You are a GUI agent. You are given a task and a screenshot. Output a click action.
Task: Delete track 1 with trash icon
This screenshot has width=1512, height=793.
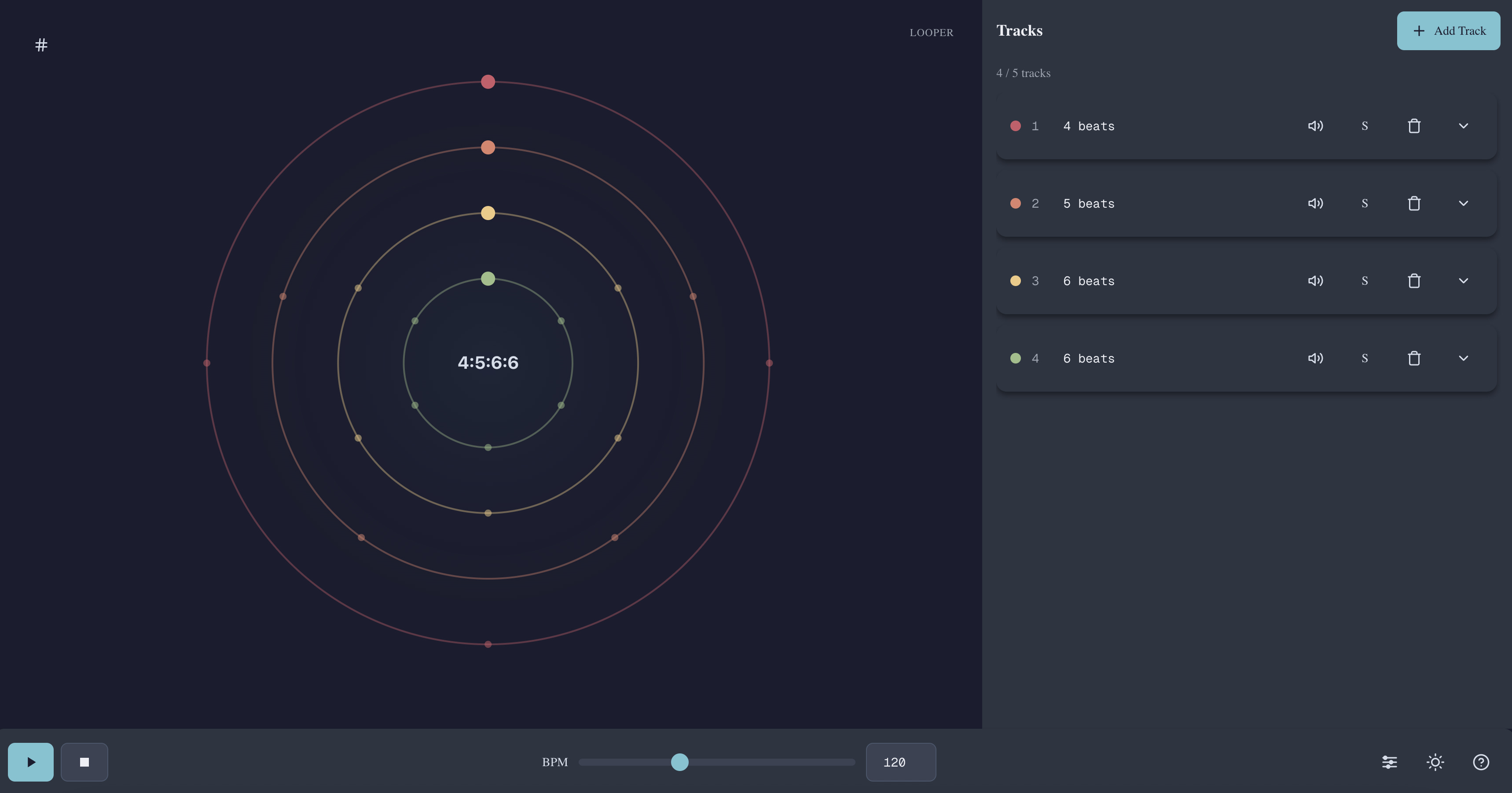pos(1414,126)
